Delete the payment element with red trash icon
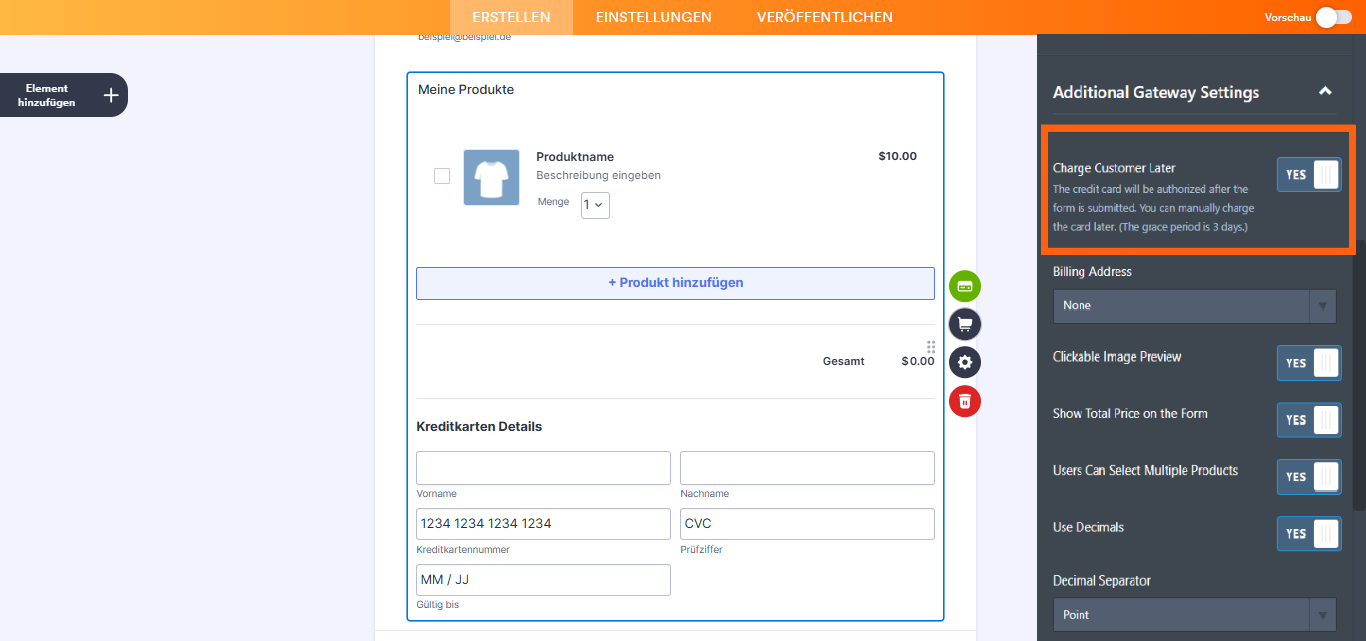 click(965, 401)
